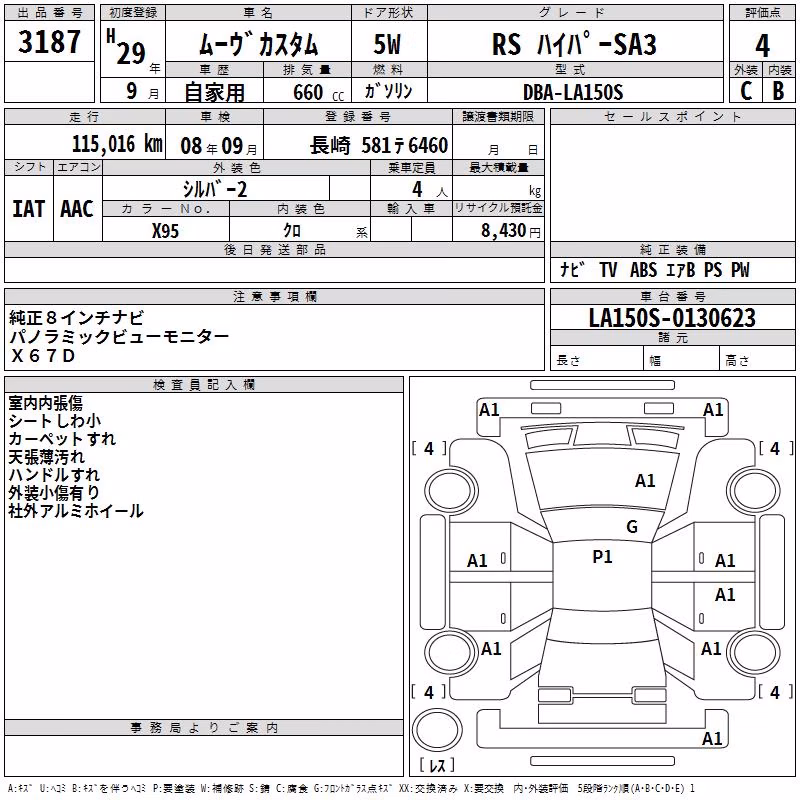The image size is (800, 800).
Task: Click the G mark on the windshield
Action: click(632, 527)
